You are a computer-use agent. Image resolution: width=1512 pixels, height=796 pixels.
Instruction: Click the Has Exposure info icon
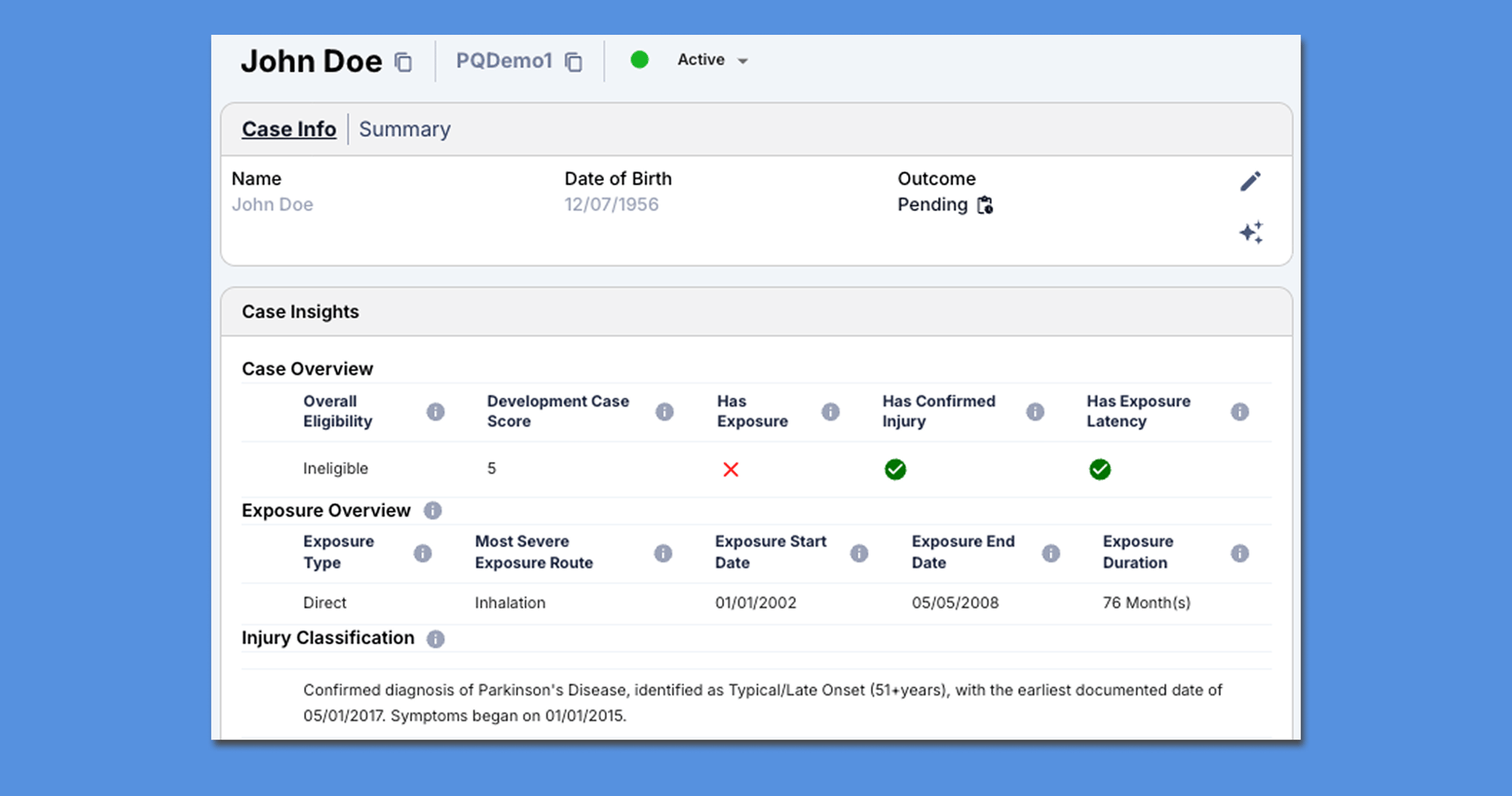click(x=830, y=411)
